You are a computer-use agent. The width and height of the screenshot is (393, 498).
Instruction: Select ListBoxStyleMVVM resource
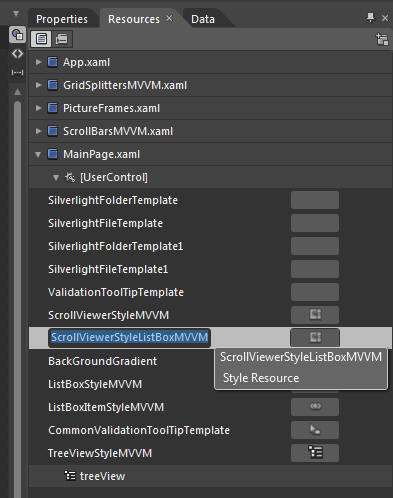(95, 384)
